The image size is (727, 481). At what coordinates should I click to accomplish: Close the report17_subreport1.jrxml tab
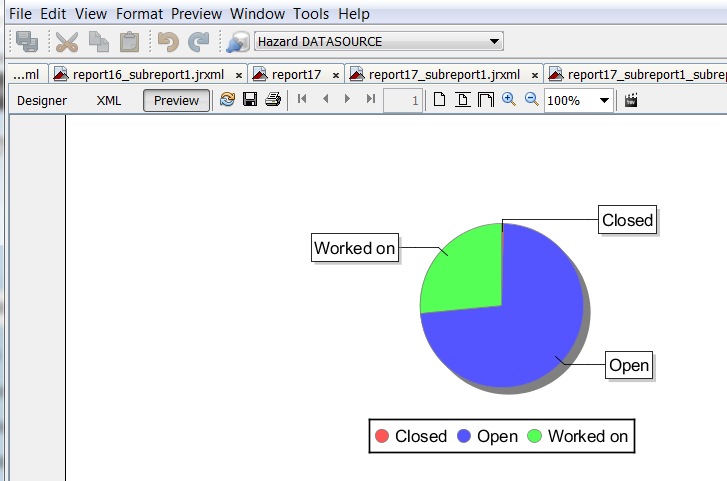535,75
